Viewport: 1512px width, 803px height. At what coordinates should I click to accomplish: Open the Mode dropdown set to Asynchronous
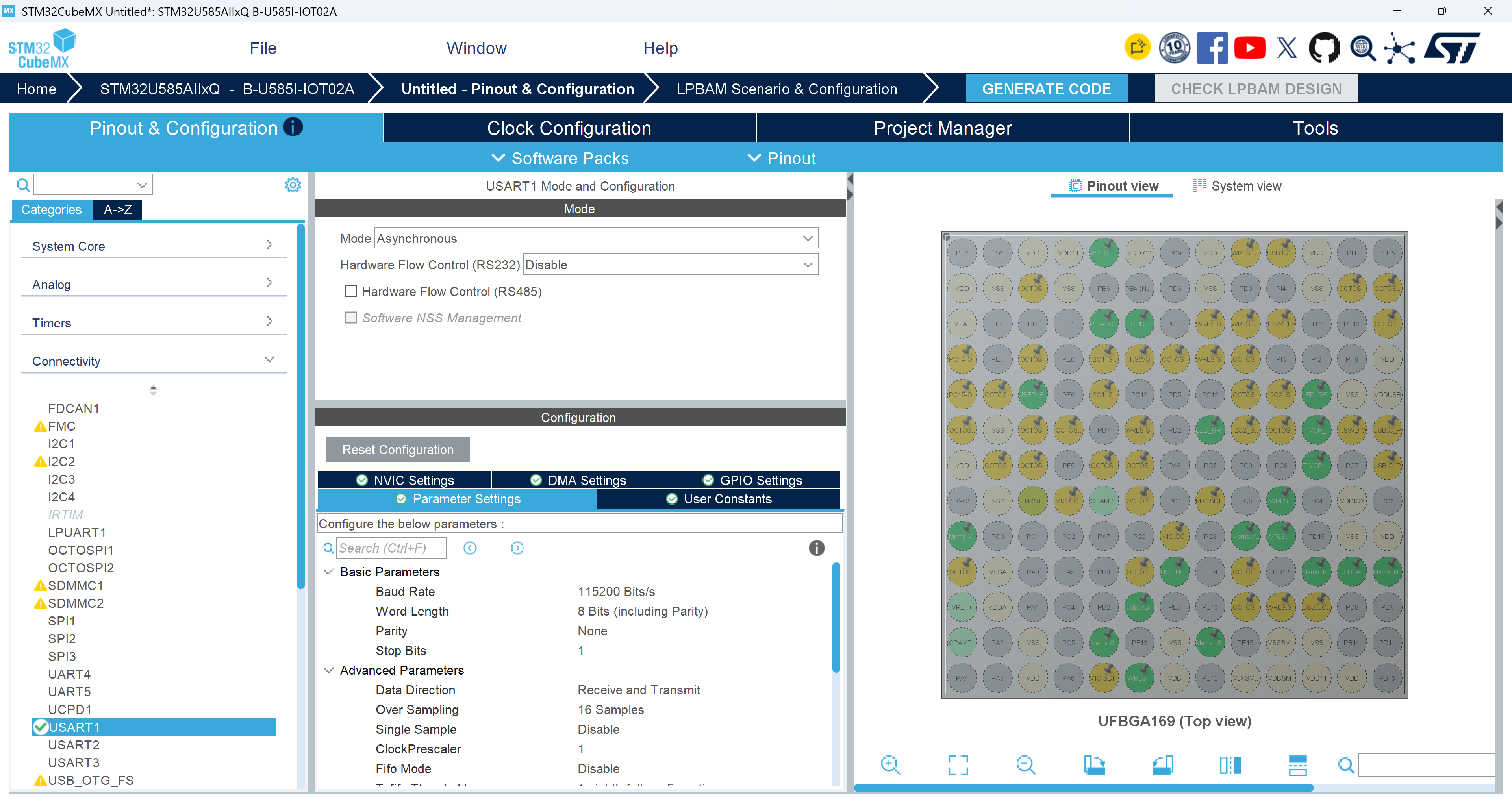coord(596,238)
